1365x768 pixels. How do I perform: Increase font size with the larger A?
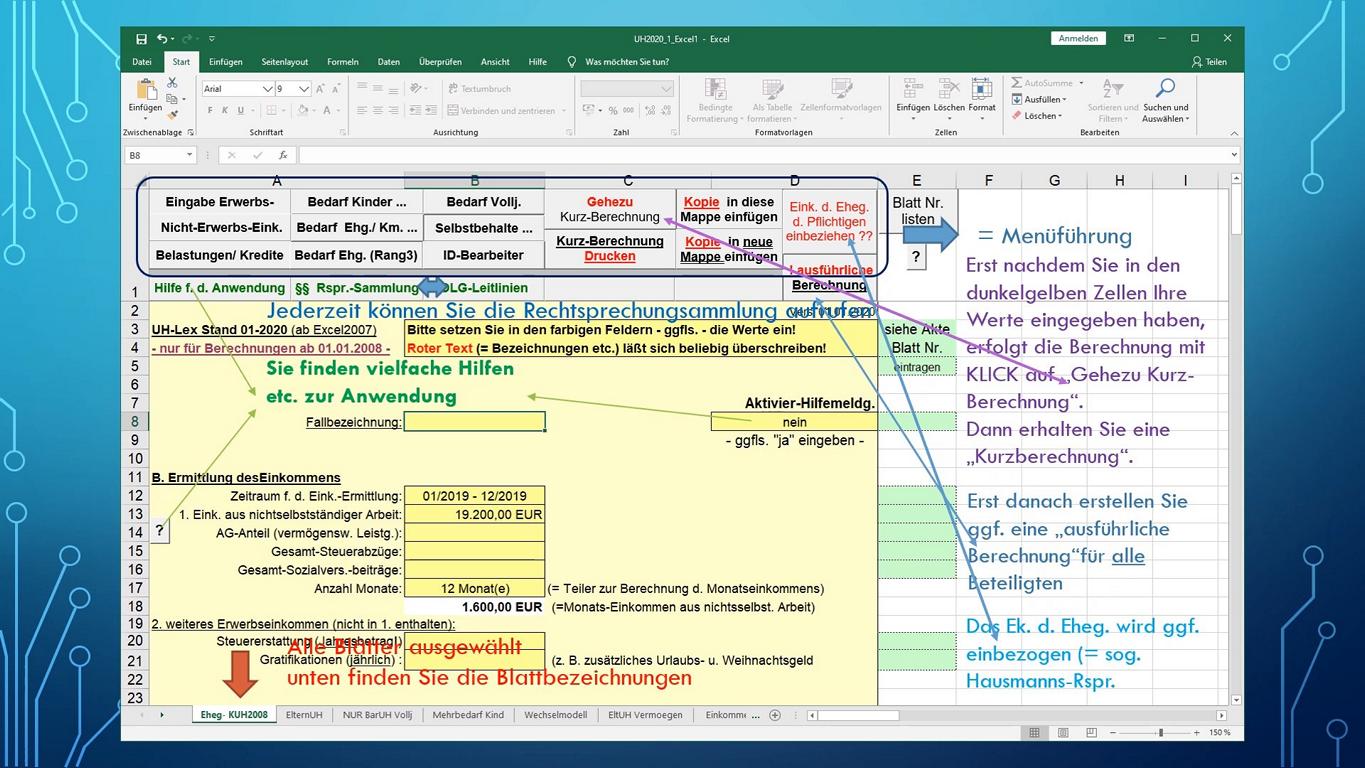point(319,89)
